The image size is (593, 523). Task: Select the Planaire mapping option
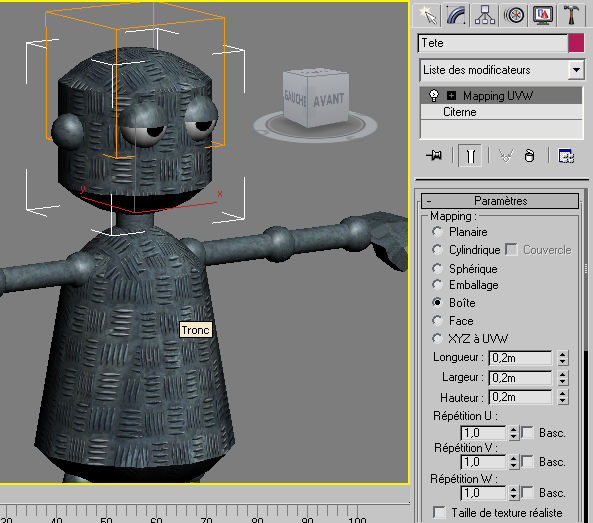[x=438, y=231]
